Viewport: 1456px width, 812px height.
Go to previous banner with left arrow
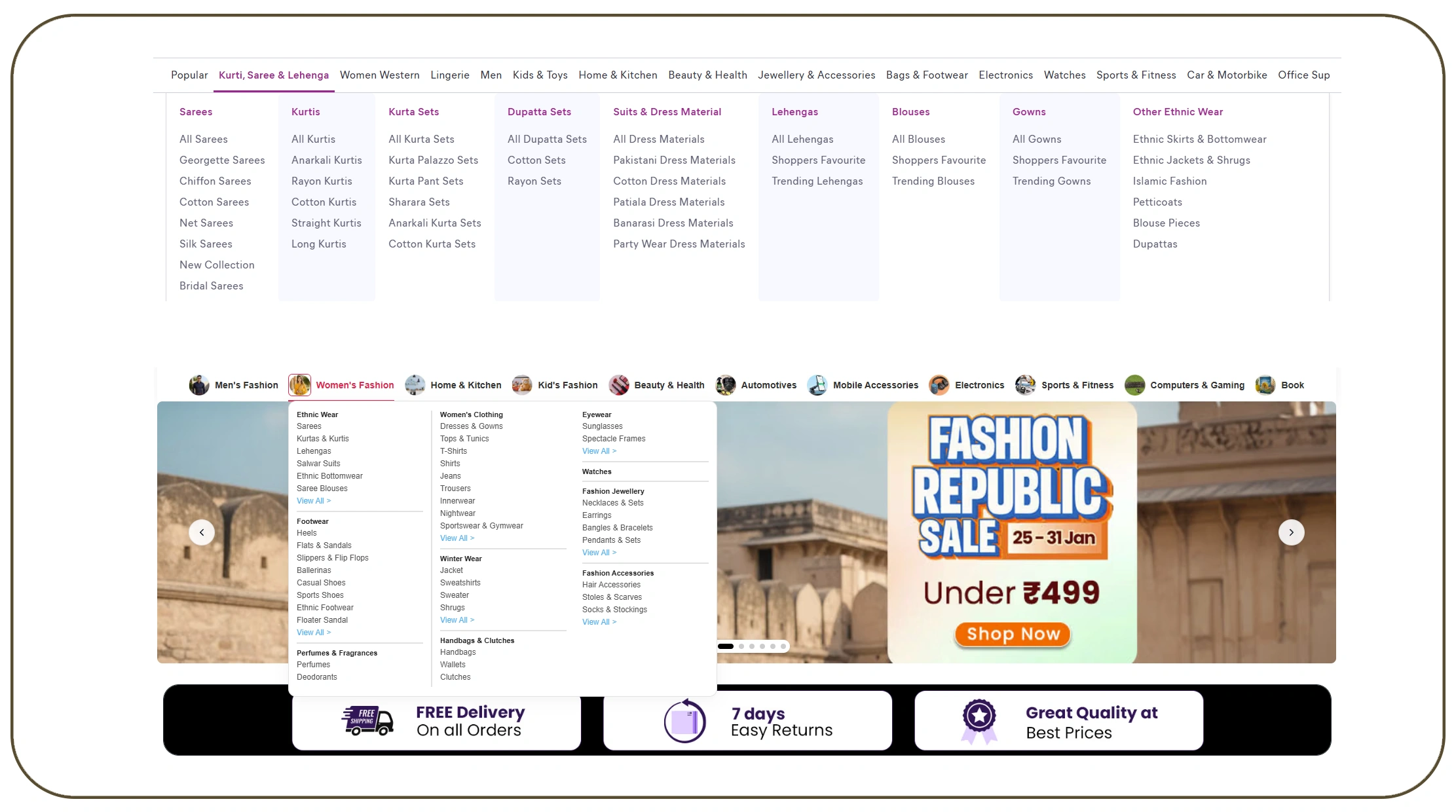[x=202, y=532]
